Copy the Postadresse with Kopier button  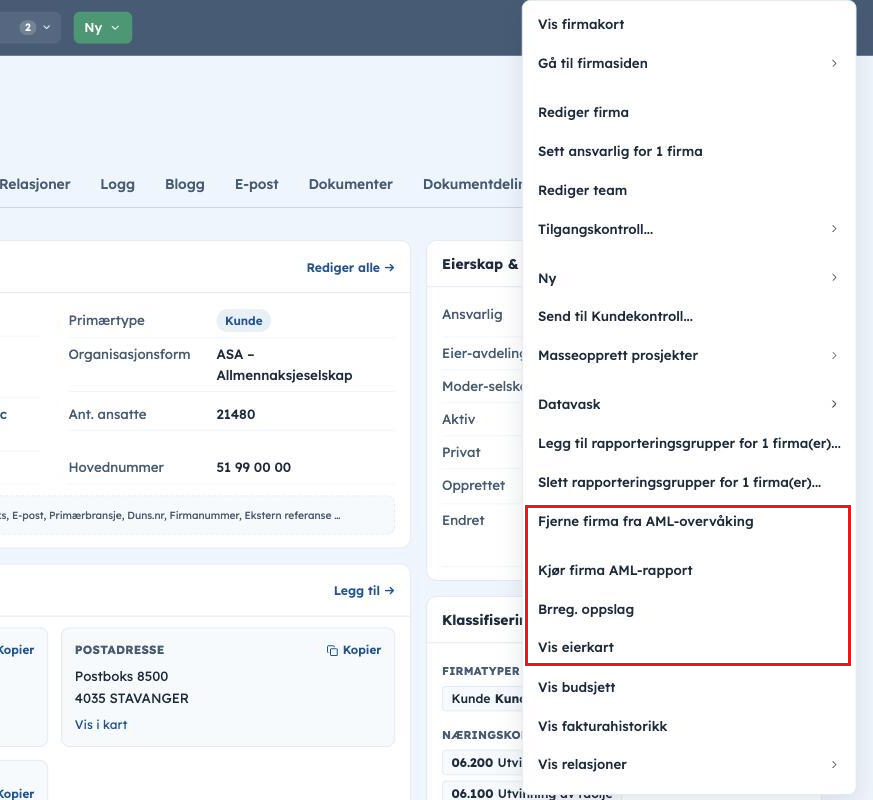click(354, 650)
